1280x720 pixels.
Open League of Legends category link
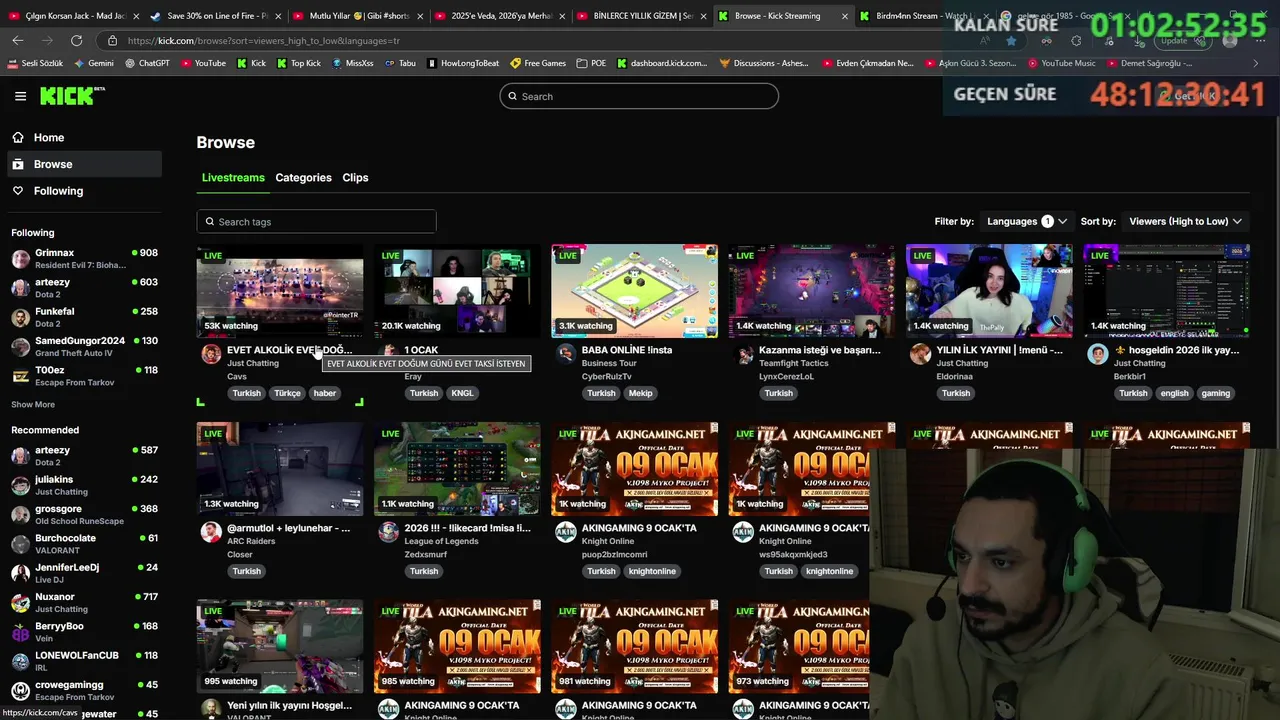pyautogui.click(x=441, y=541)
